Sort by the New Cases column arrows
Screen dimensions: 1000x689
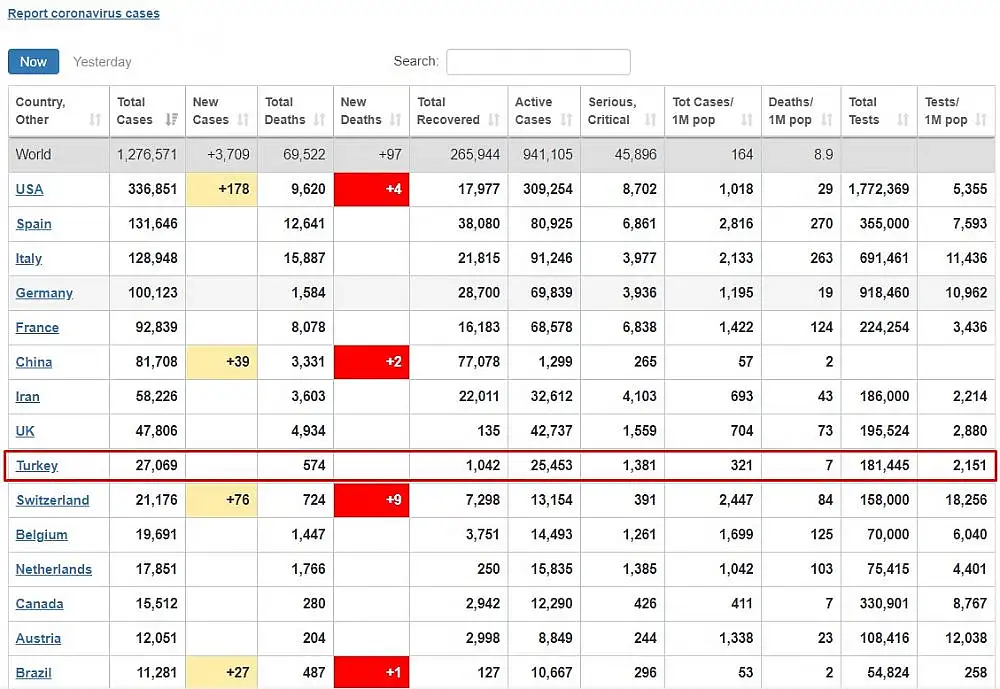pyautogui.click(x=243, y=119)
